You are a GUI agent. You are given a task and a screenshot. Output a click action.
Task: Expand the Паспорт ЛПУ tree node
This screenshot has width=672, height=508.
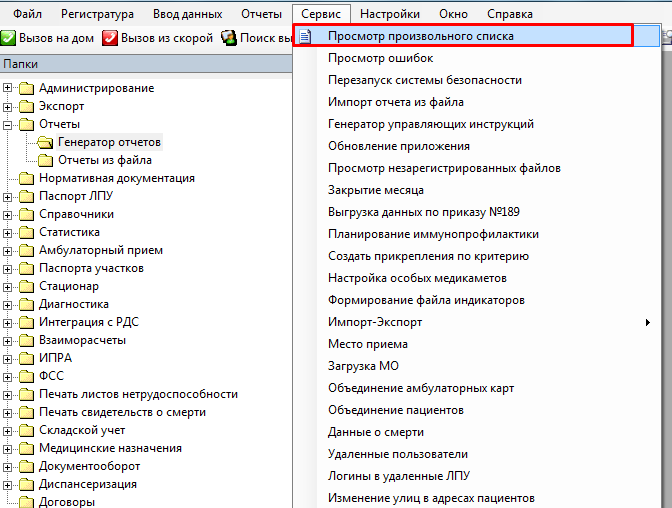(7, 197)
